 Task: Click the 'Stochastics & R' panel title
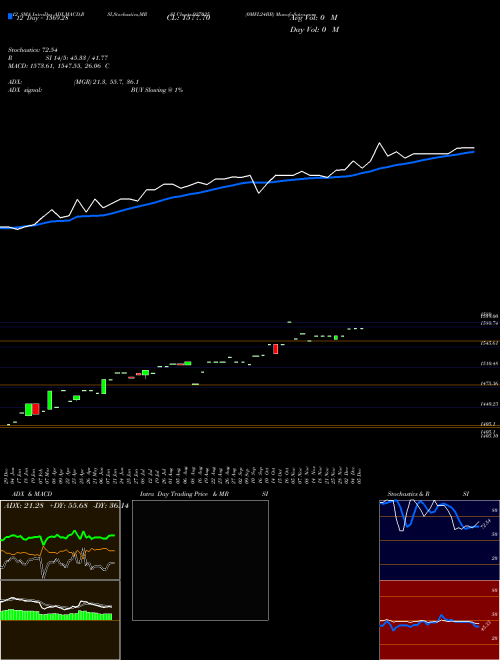point(409,494)
